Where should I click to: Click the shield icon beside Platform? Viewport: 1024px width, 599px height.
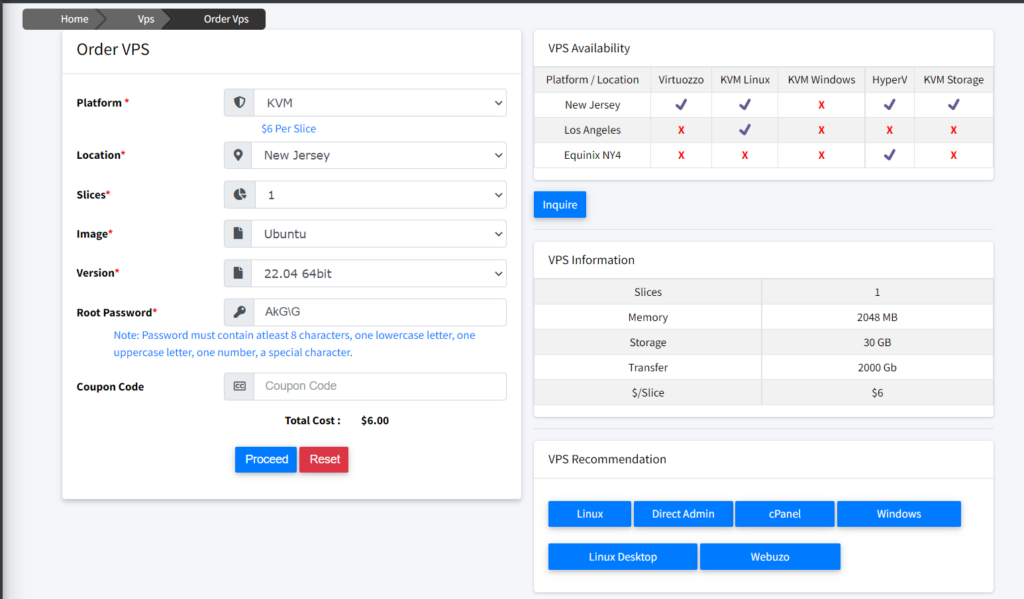pos(238,102)
